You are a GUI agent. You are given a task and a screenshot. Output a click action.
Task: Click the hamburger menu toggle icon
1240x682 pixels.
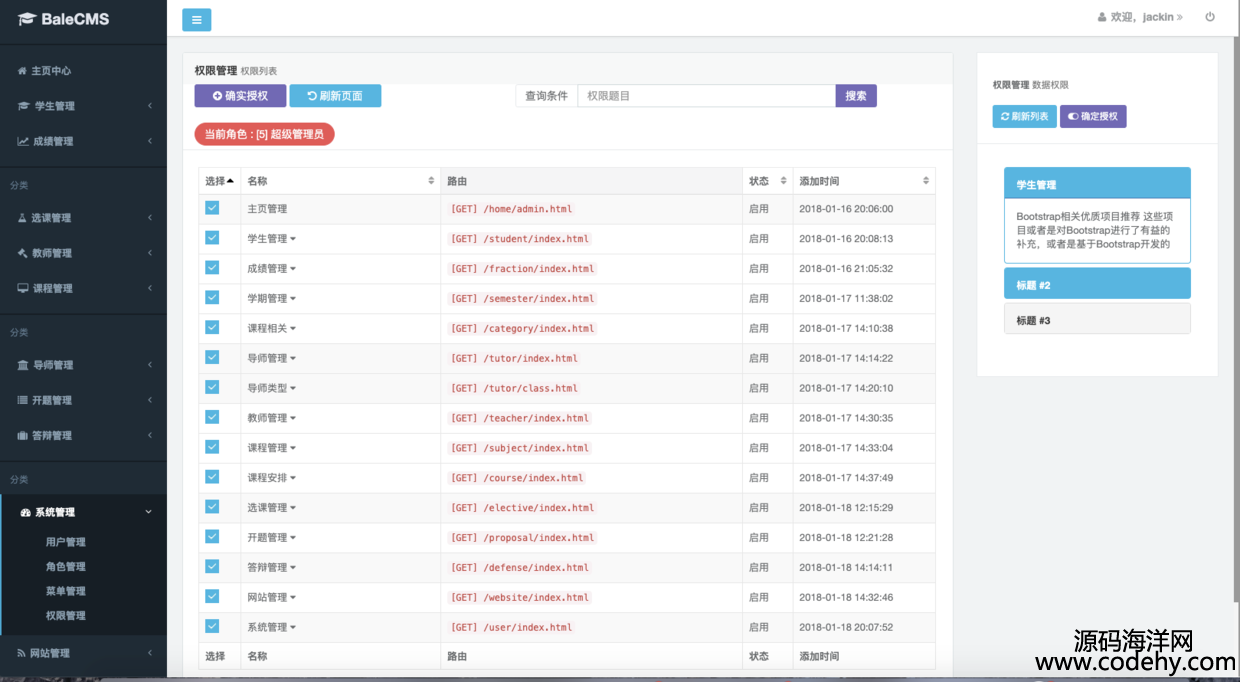pyautogui.click(x=196, y=19)
